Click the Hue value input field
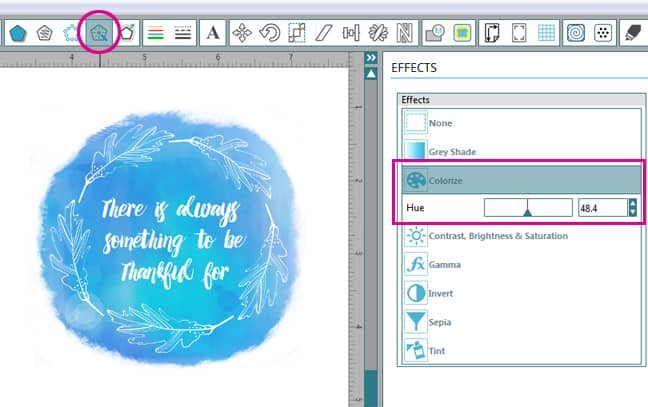The image size is (648, 407). pos(600,208)
